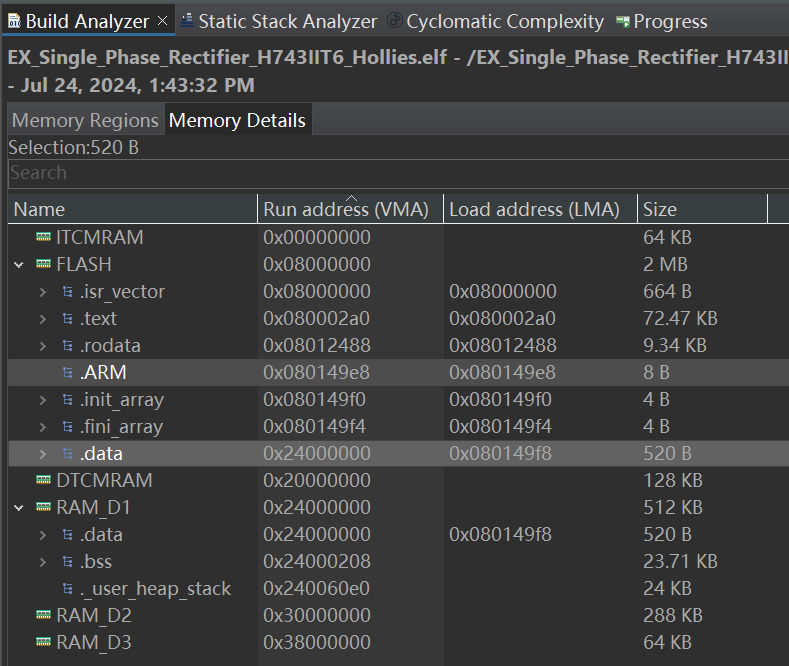Collapse the RAM_D1 memory region
This screenshot has height=666, width=789.
[19, 508]
